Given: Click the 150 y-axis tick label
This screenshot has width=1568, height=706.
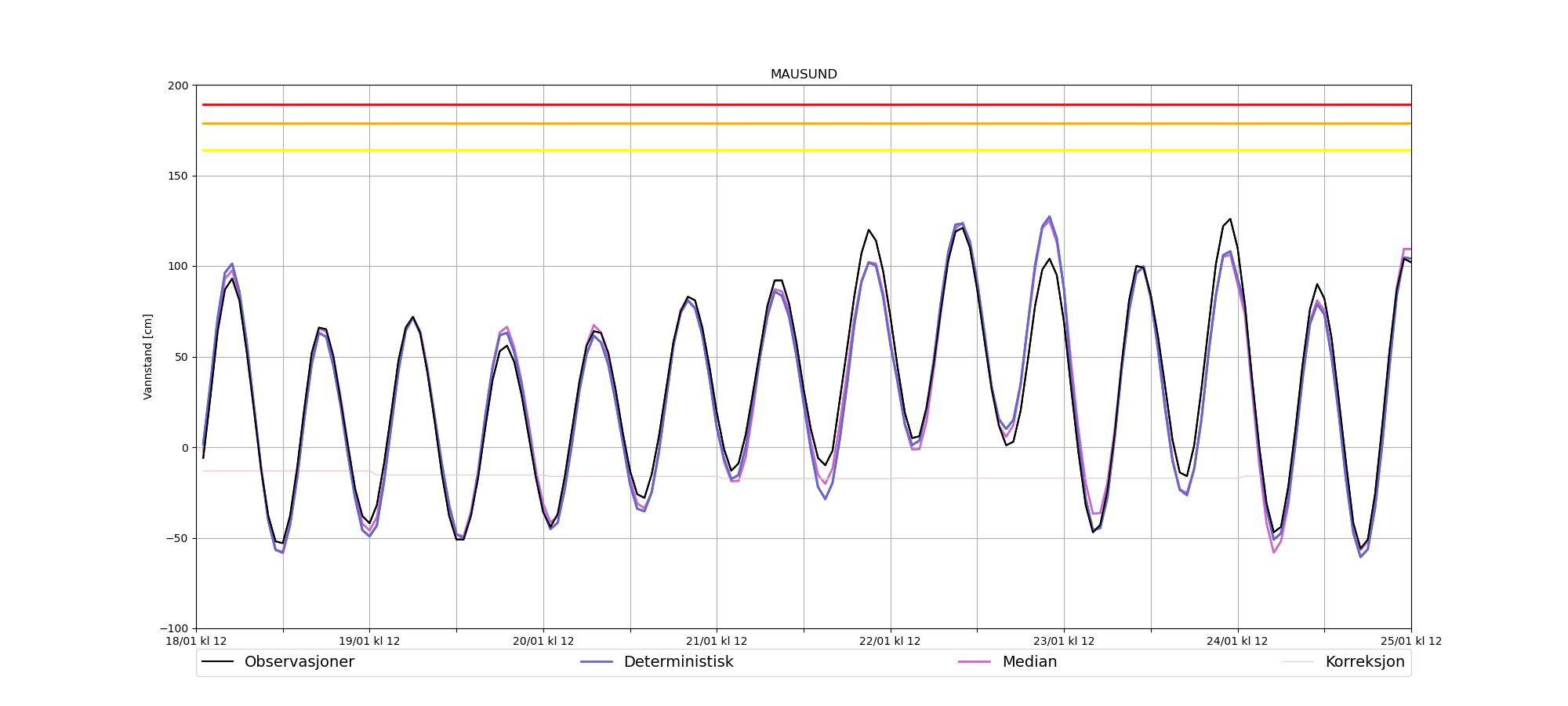Looking at the screenshot, I should pos(178,176).
